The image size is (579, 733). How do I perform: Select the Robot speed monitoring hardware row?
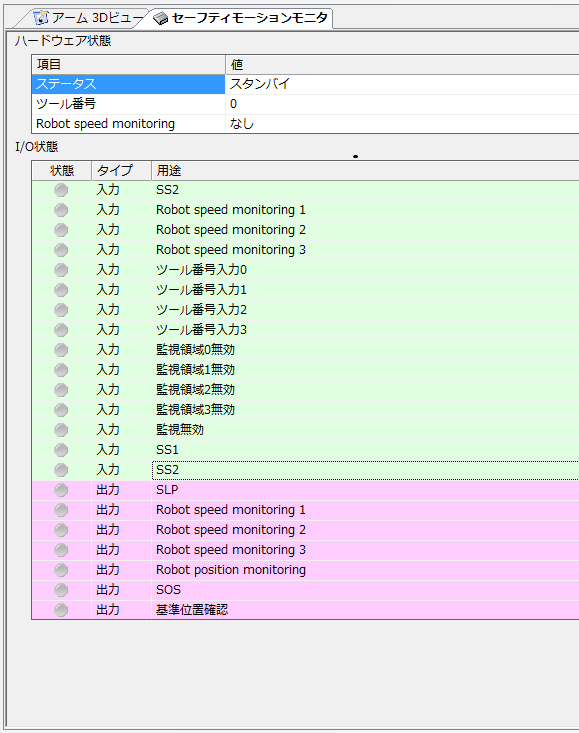click(305, 124)
